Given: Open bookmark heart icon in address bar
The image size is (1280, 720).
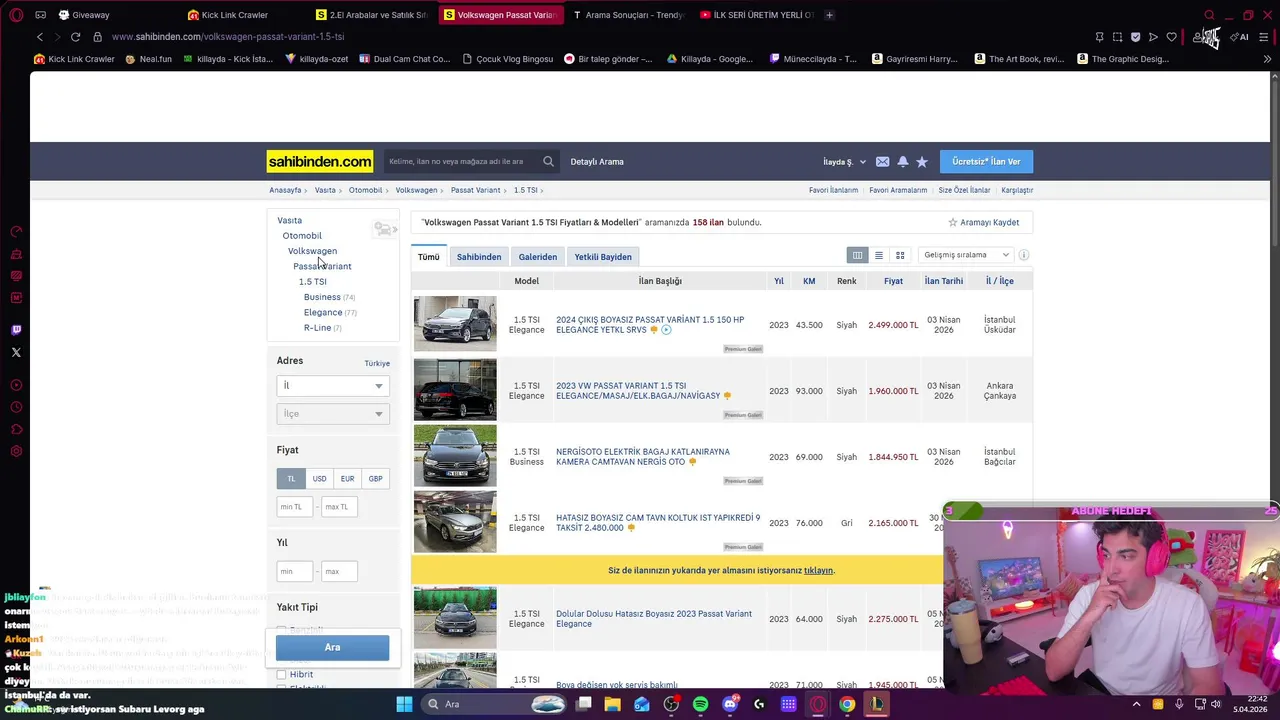Looking at the screenshot, I should tap(1171, 37).
